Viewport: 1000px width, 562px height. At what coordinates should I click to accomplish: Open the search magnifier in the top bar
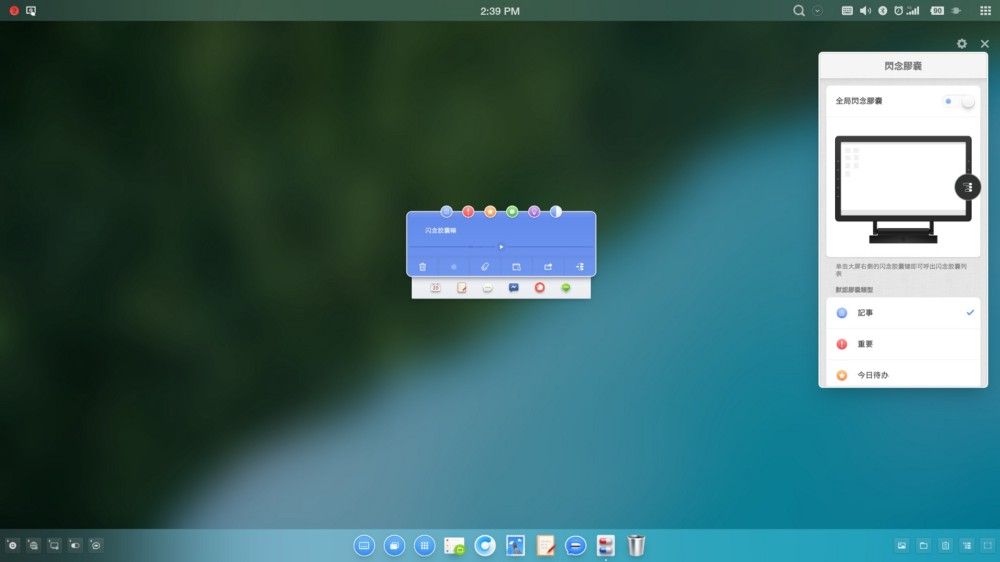[799, 11]
